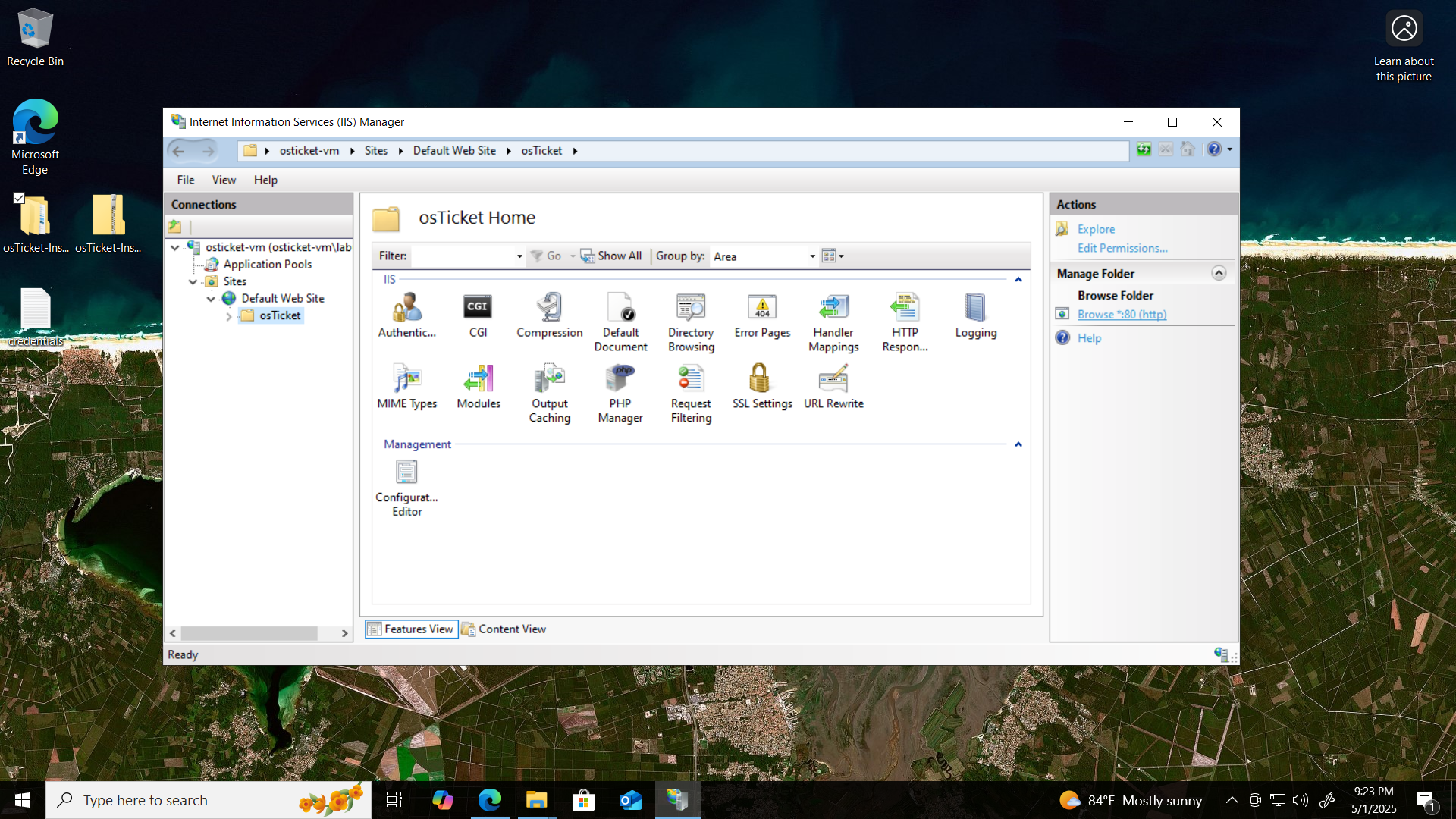Open Request Filtering feature
The image size is (1456, 819).
tap(691, 394)
